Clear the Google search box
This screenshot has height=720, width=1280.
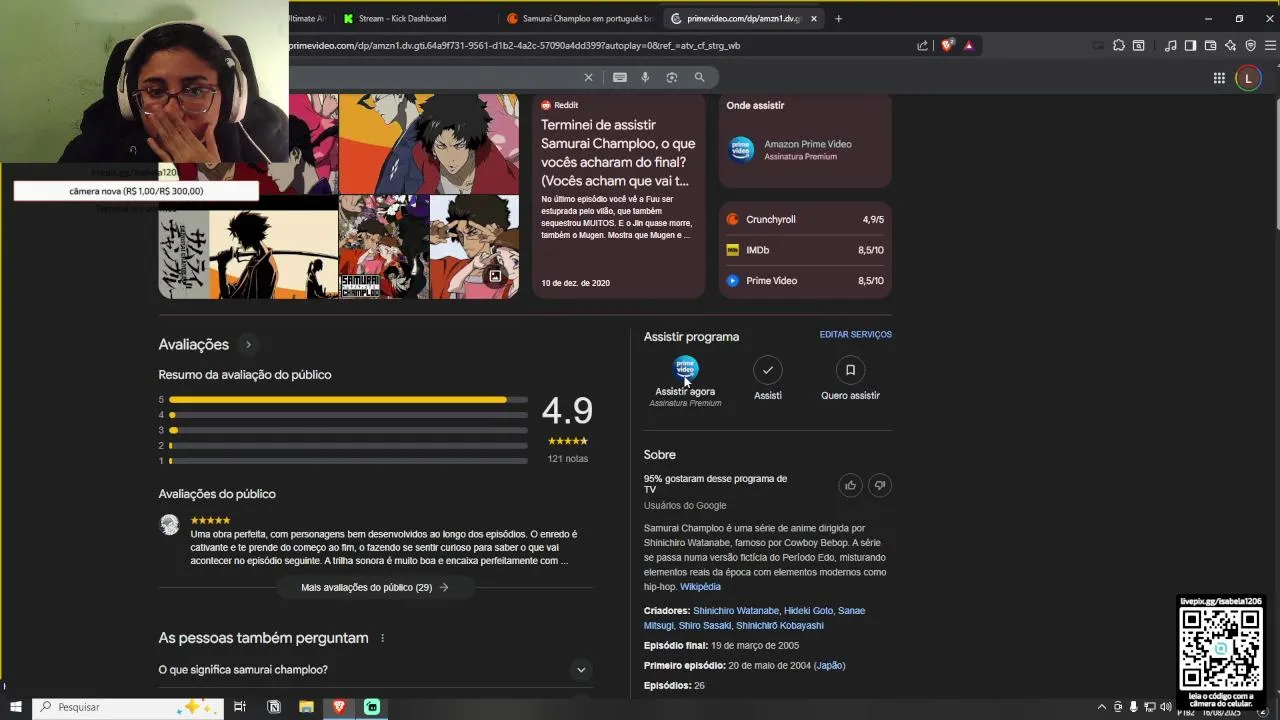[x=588, y=77]
